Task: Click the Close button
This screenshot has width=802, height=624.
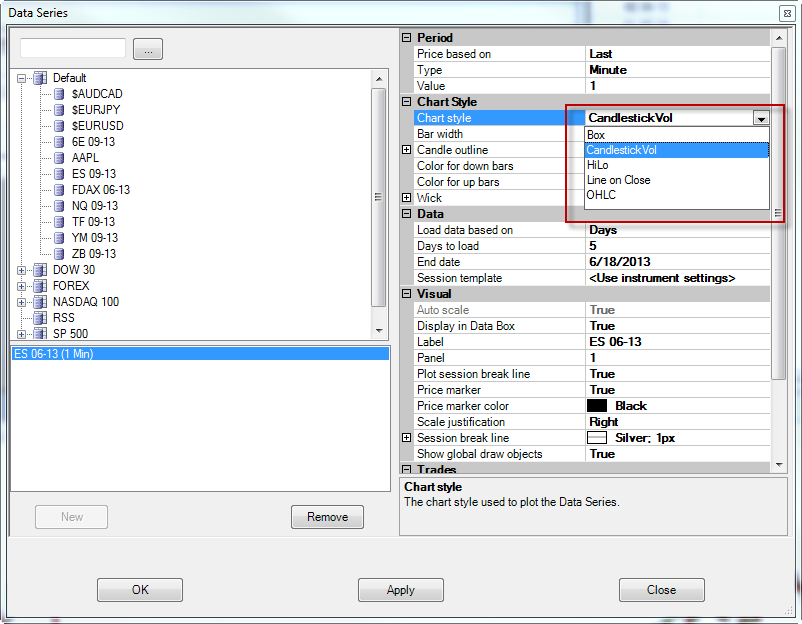Action: [661, 590]
